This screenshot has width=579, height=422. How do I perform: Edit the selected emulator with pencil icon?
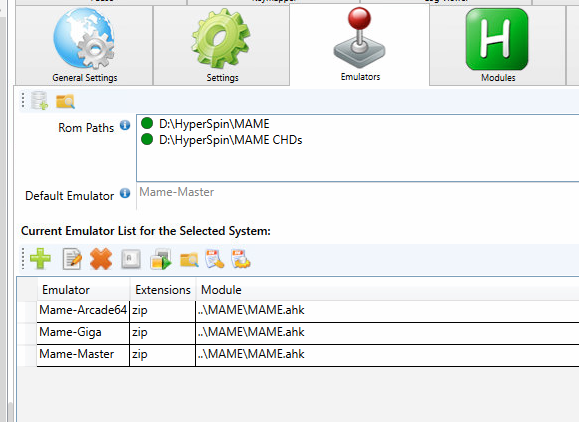coord(72,259)
